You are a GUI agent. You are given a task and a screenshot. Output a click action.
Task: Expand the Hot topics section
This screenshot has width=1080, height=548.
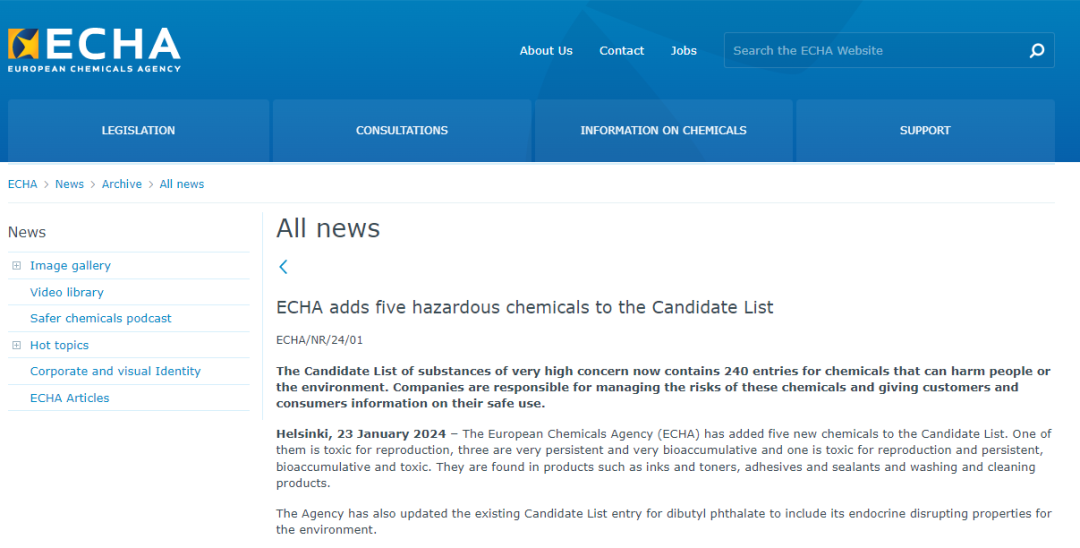coord(16,345)
